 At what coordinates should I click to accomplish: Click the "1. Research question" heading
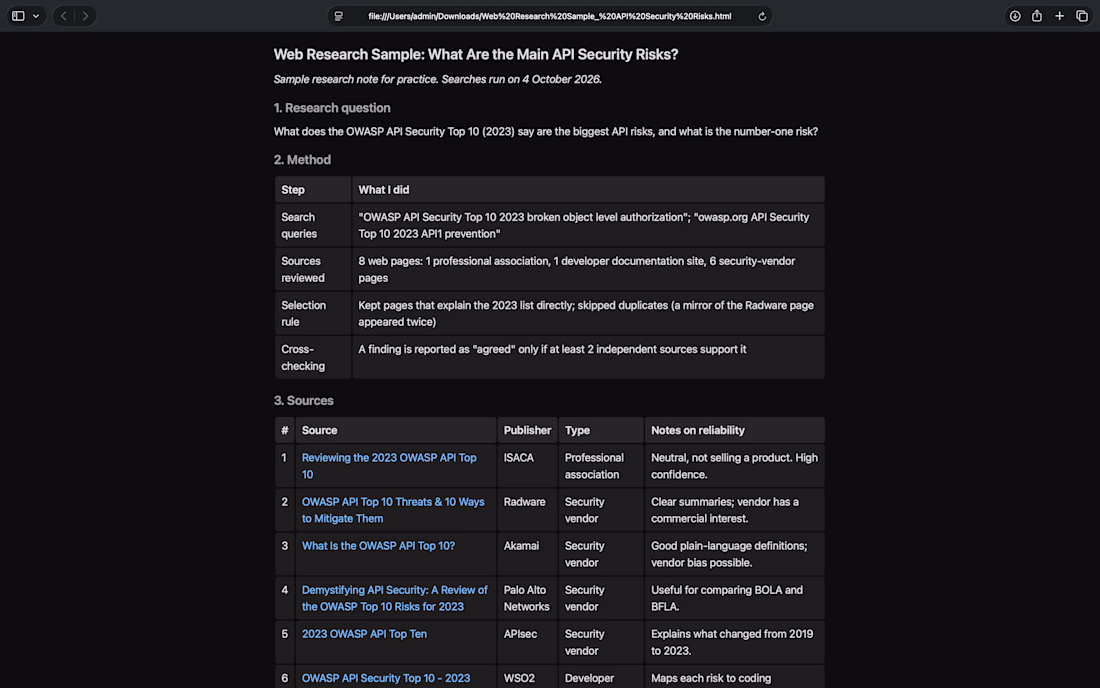[332, 108]
